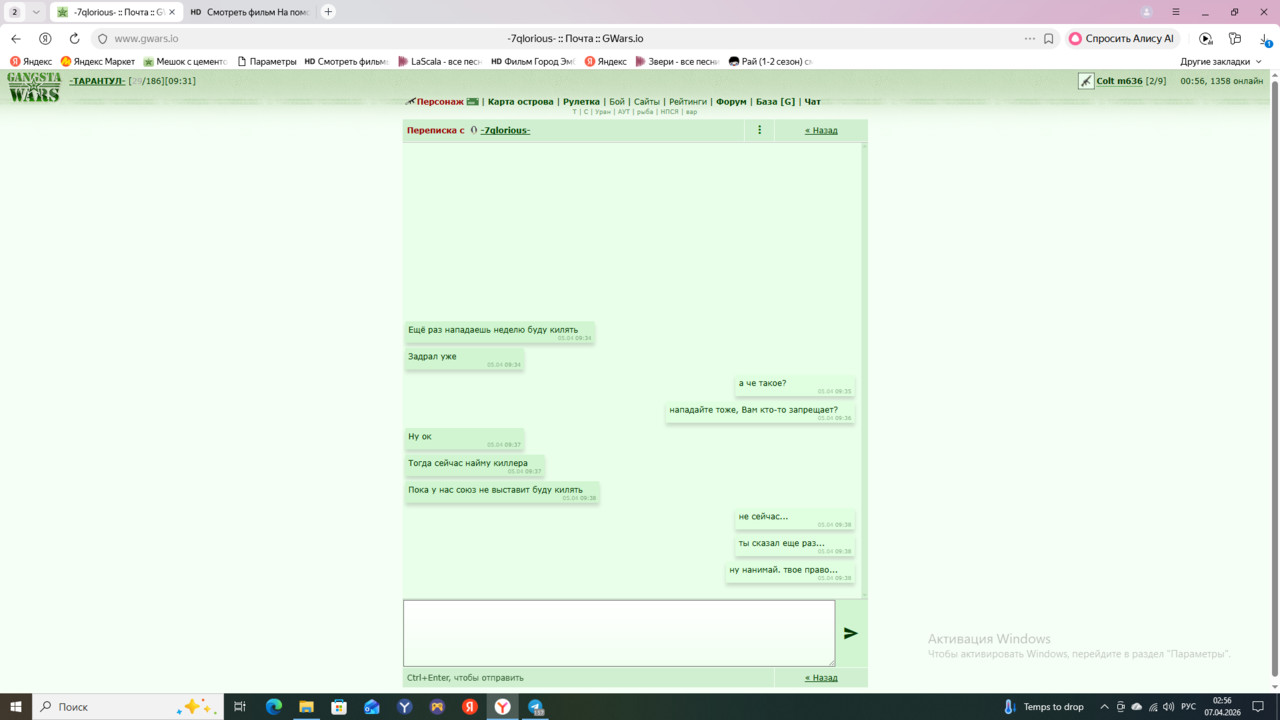Click Спросить Алису AI button

pyautogui.click(x=1121, y=39)
